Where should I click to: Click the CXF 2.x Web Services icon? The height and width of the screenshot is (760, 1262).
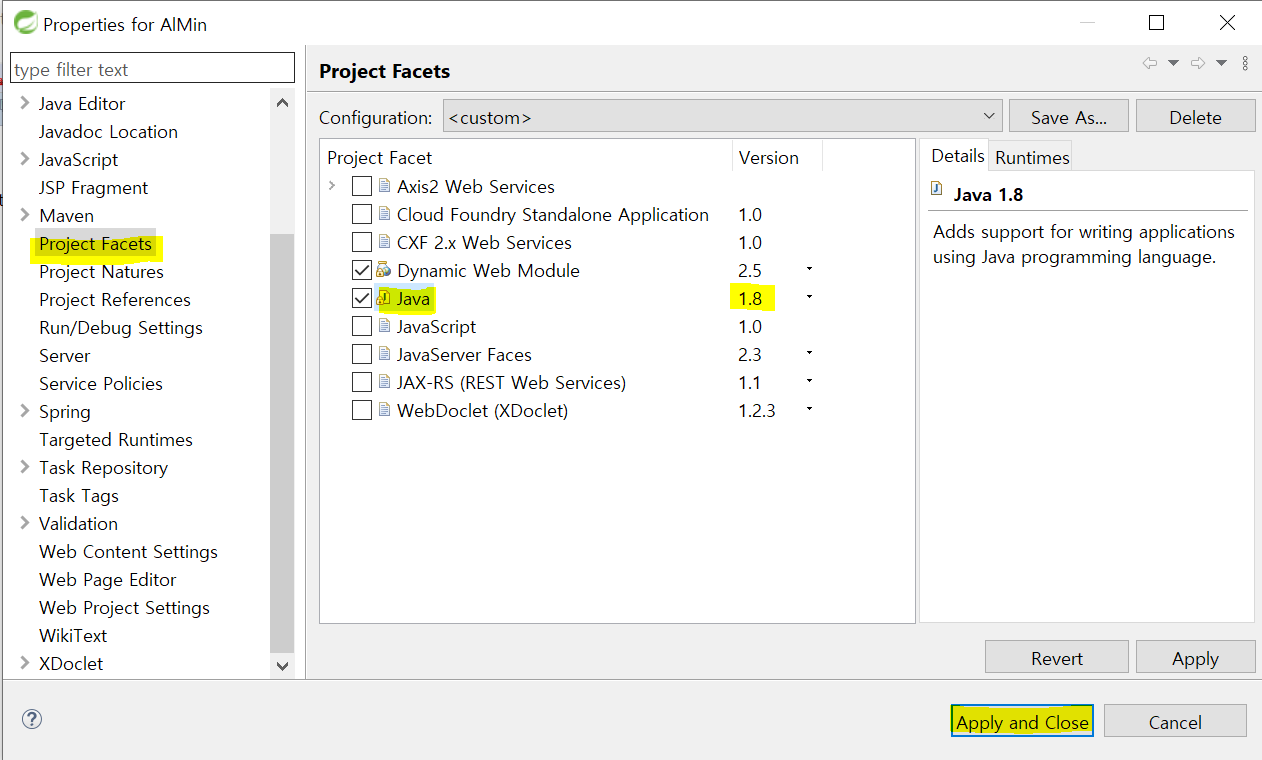(x=385, y=242)
